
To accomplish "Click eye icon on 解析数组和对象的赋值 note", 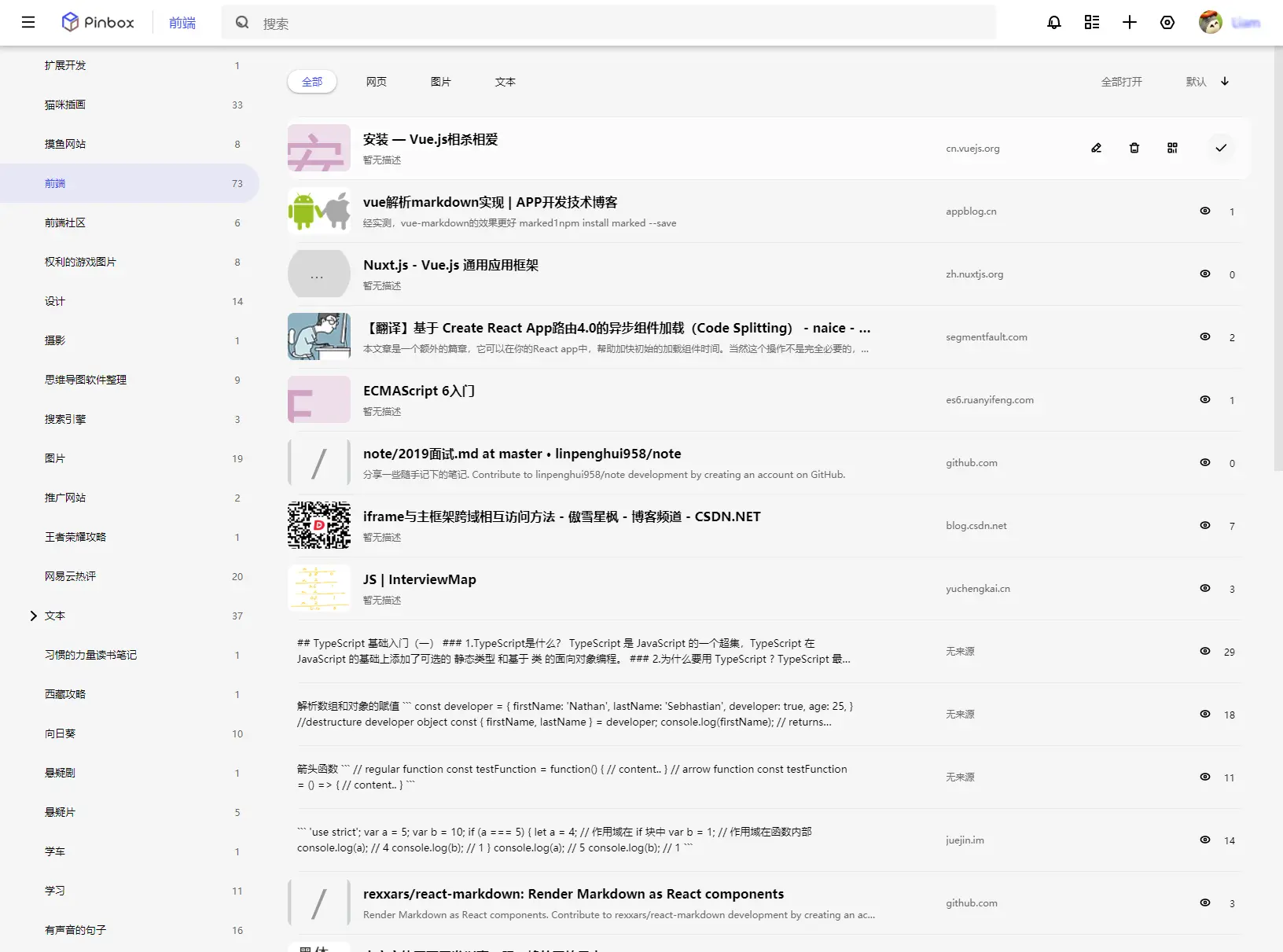I will (1205, 714).
